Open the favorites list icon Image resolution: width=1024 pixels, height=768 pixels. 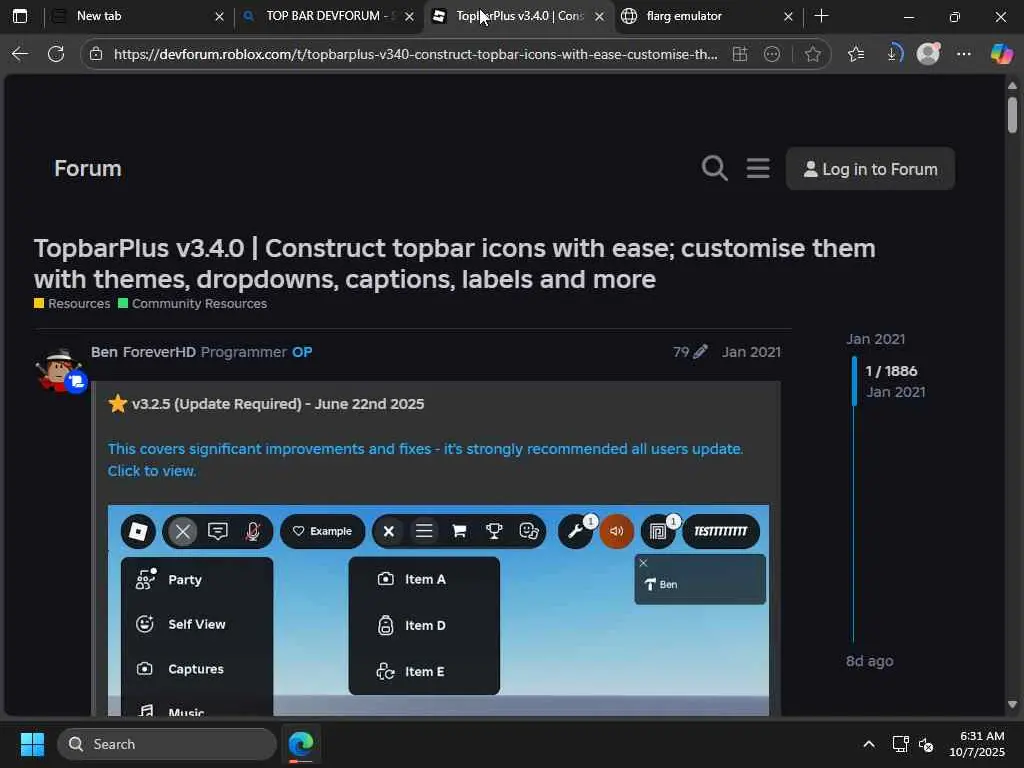tap(856, 54)
